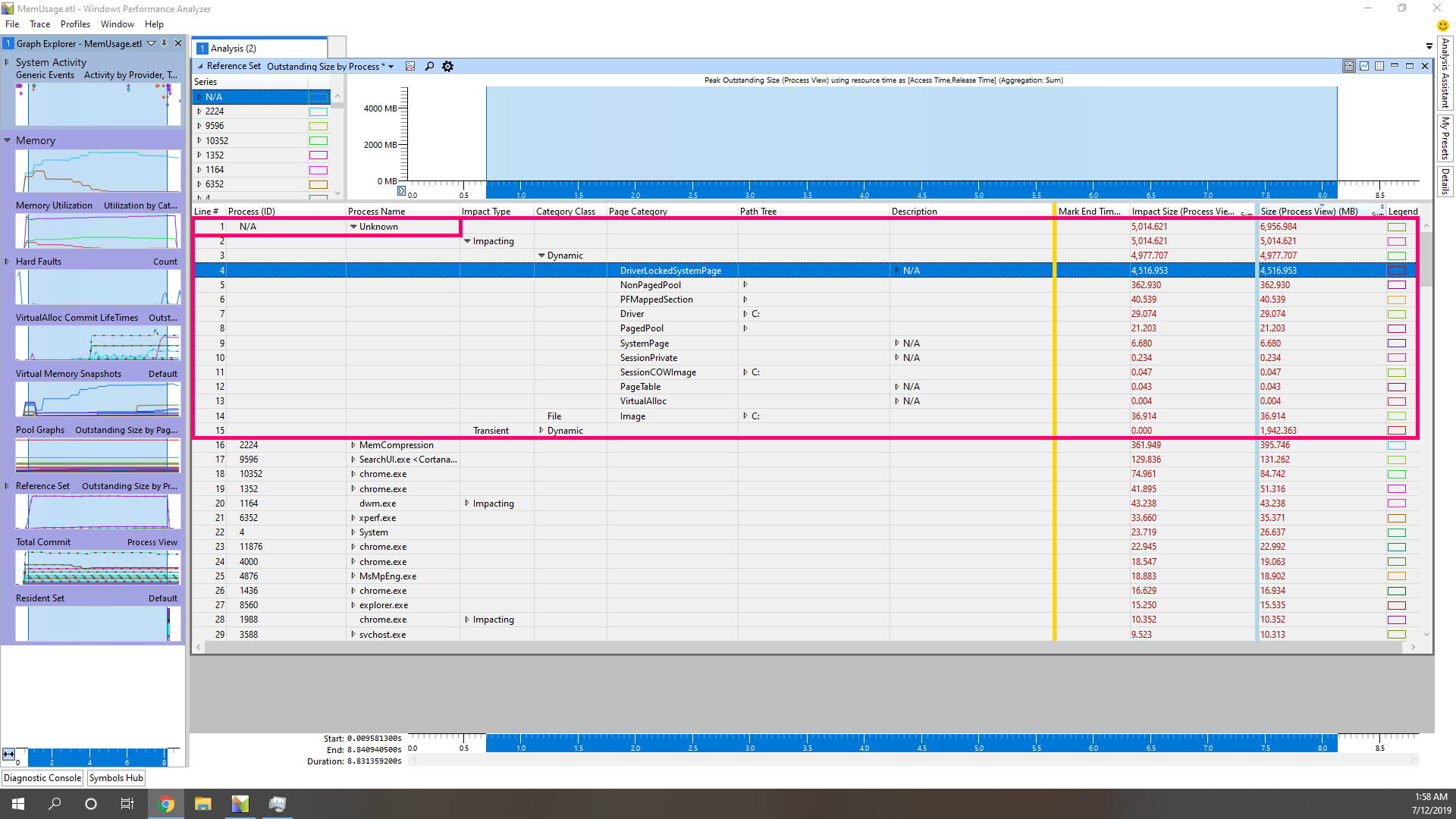This screenshot has width=1456, height=819.
Task: Open the Memory Utilization graph thumbnail
Action: 98,231
